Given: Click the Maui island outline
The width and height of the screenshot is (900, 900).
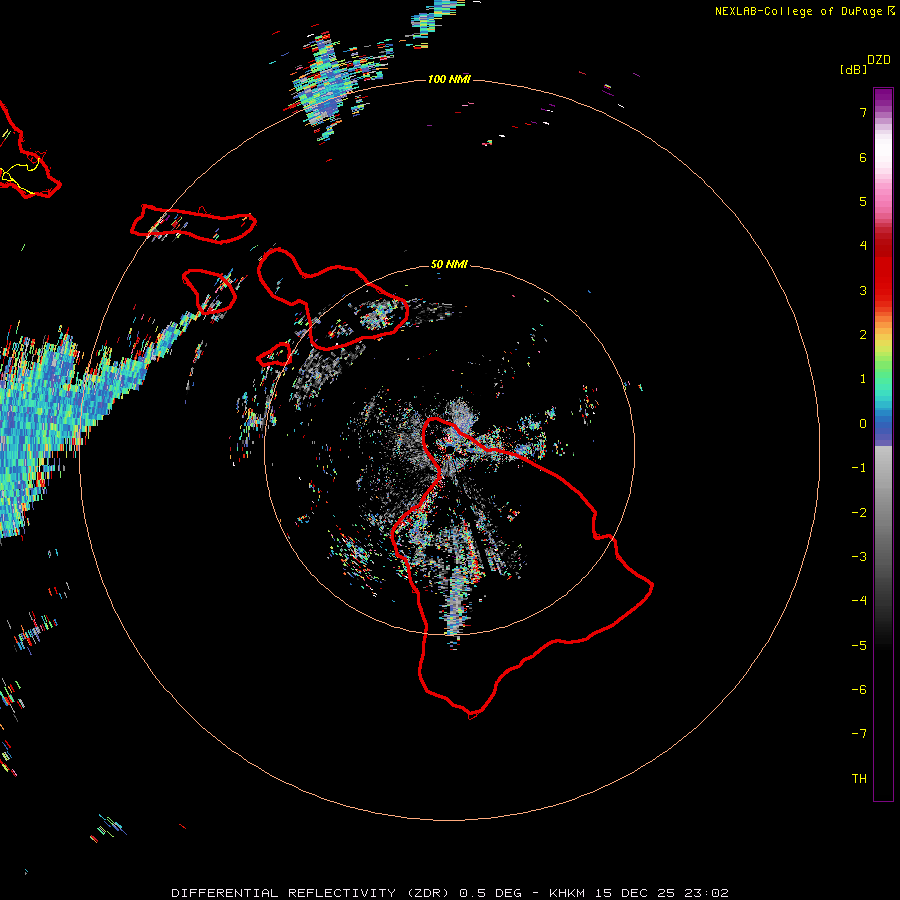Looking at the screenshot, I should [x=333, y=298].
